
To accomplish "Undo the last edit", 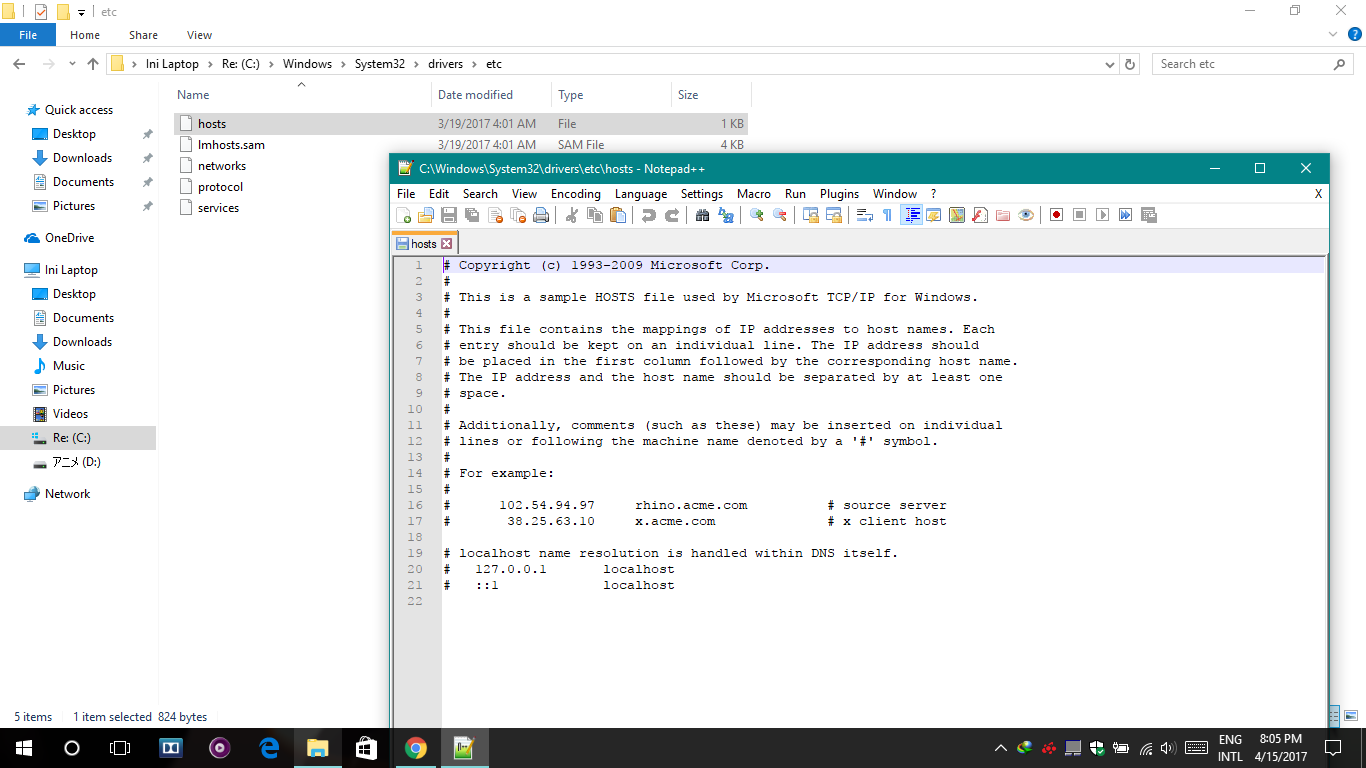I will pos(649,215).
